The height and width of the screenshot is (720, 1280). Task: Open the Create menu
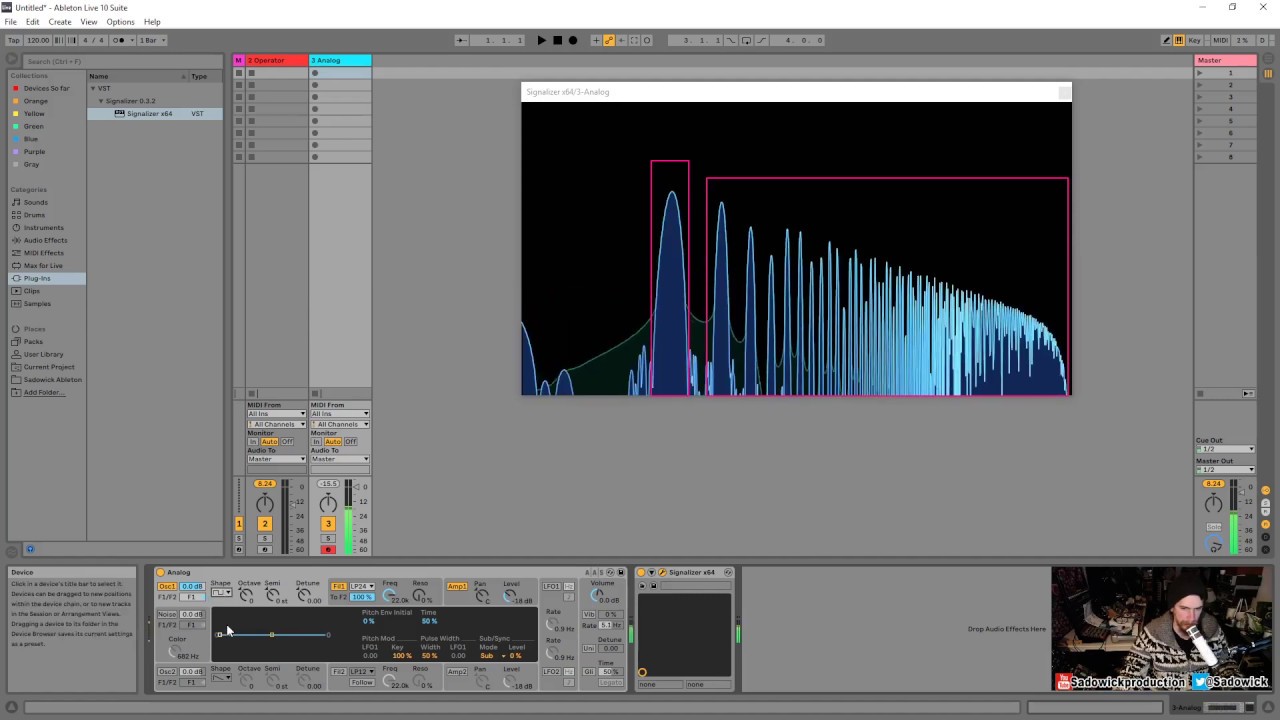pyautogui.click(x=60, y=22)
